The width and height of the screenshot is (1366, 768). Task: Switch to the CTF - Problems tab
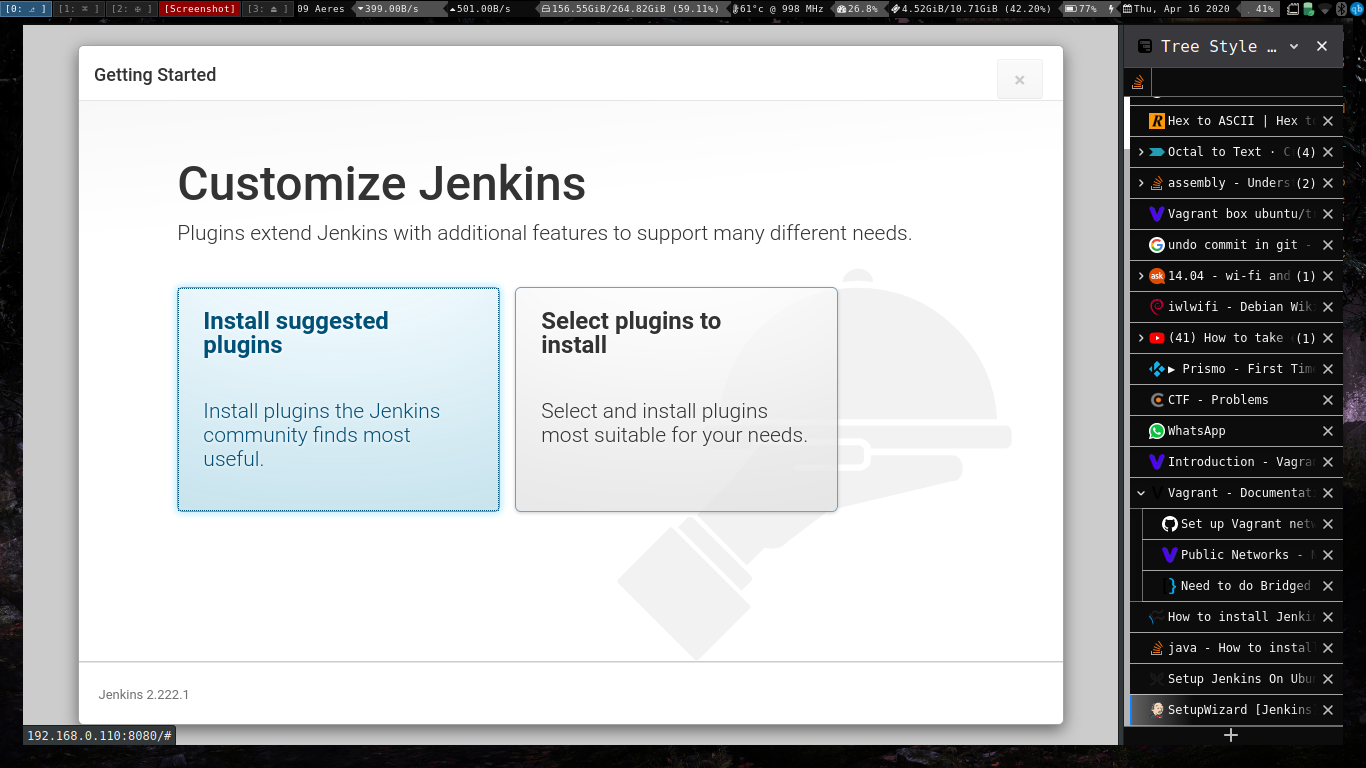point(1236,400)
